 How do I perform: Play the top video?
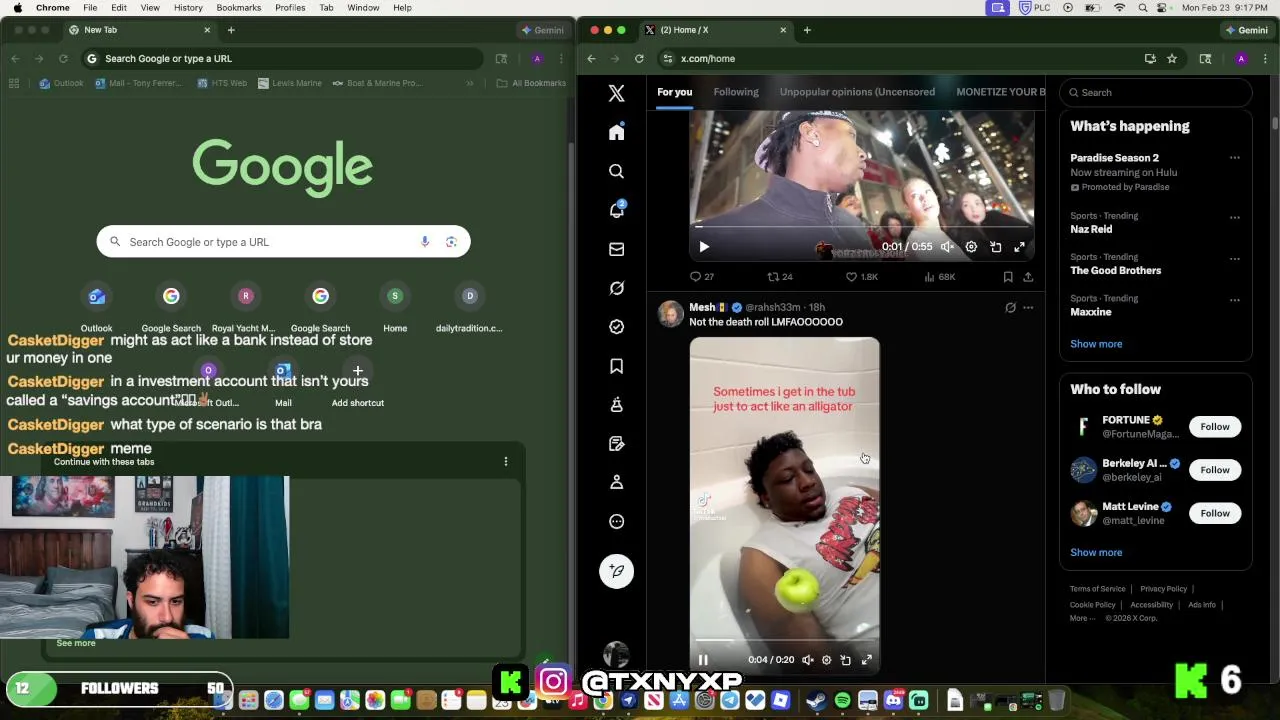click(704, 246)
